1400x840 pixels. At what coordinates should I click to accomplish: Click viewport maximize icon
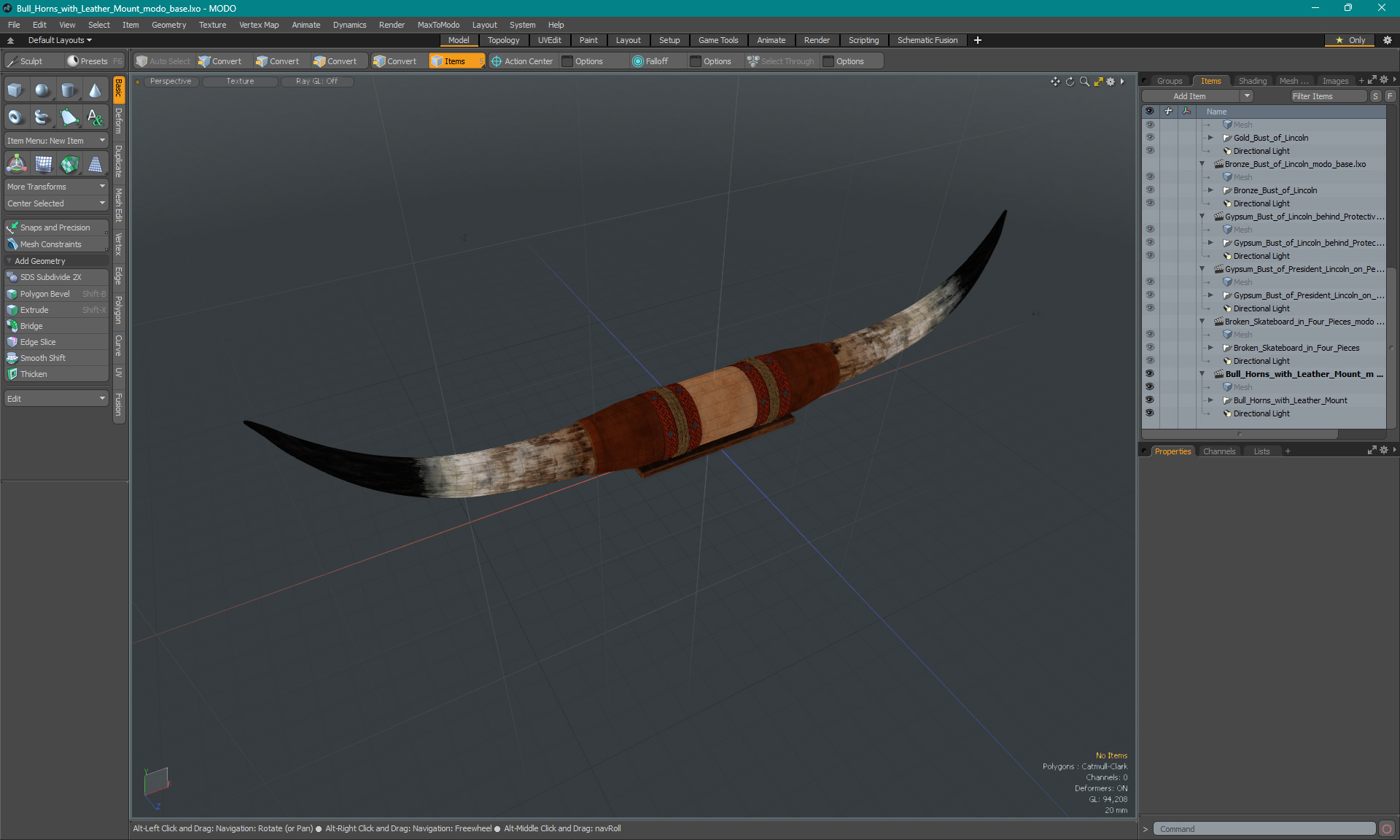1098,82
